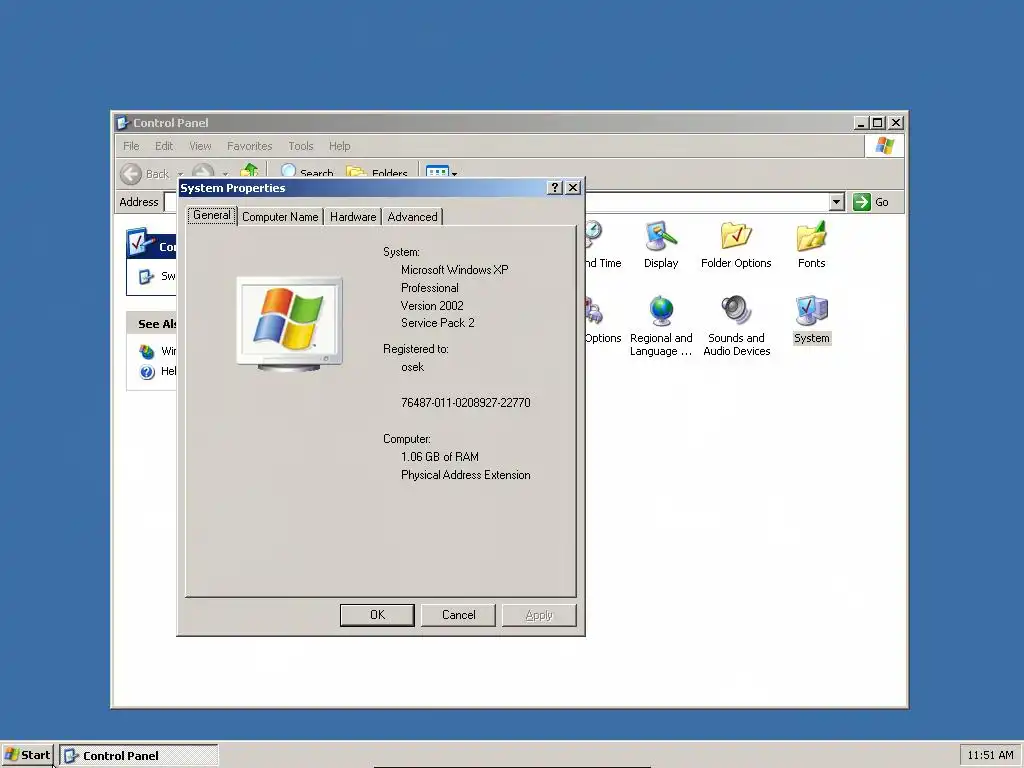Screen dimensions: 1024x768
Task: Click the Windows XP monitor logo image
Action: coord(289,324)
